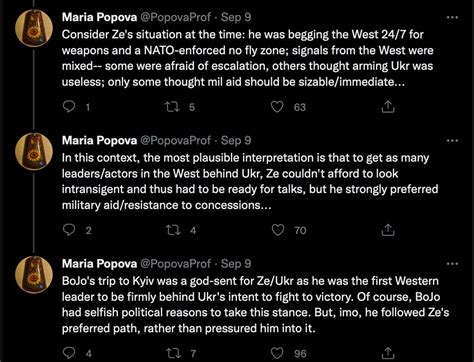
Task: Like the tweet with 70 likes
Action: (x=278, y=230)
